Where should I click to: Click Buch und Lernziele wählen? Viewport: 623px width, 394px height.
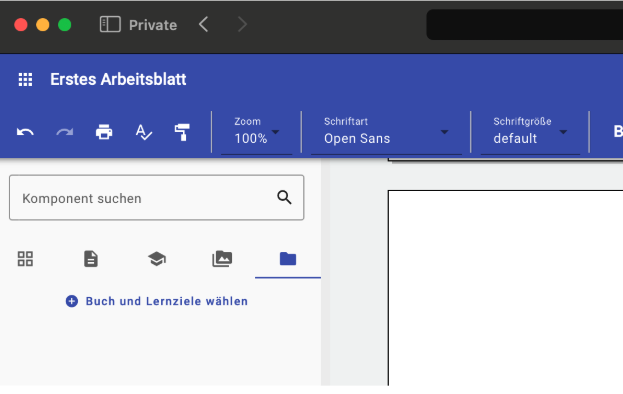[157, 301]
